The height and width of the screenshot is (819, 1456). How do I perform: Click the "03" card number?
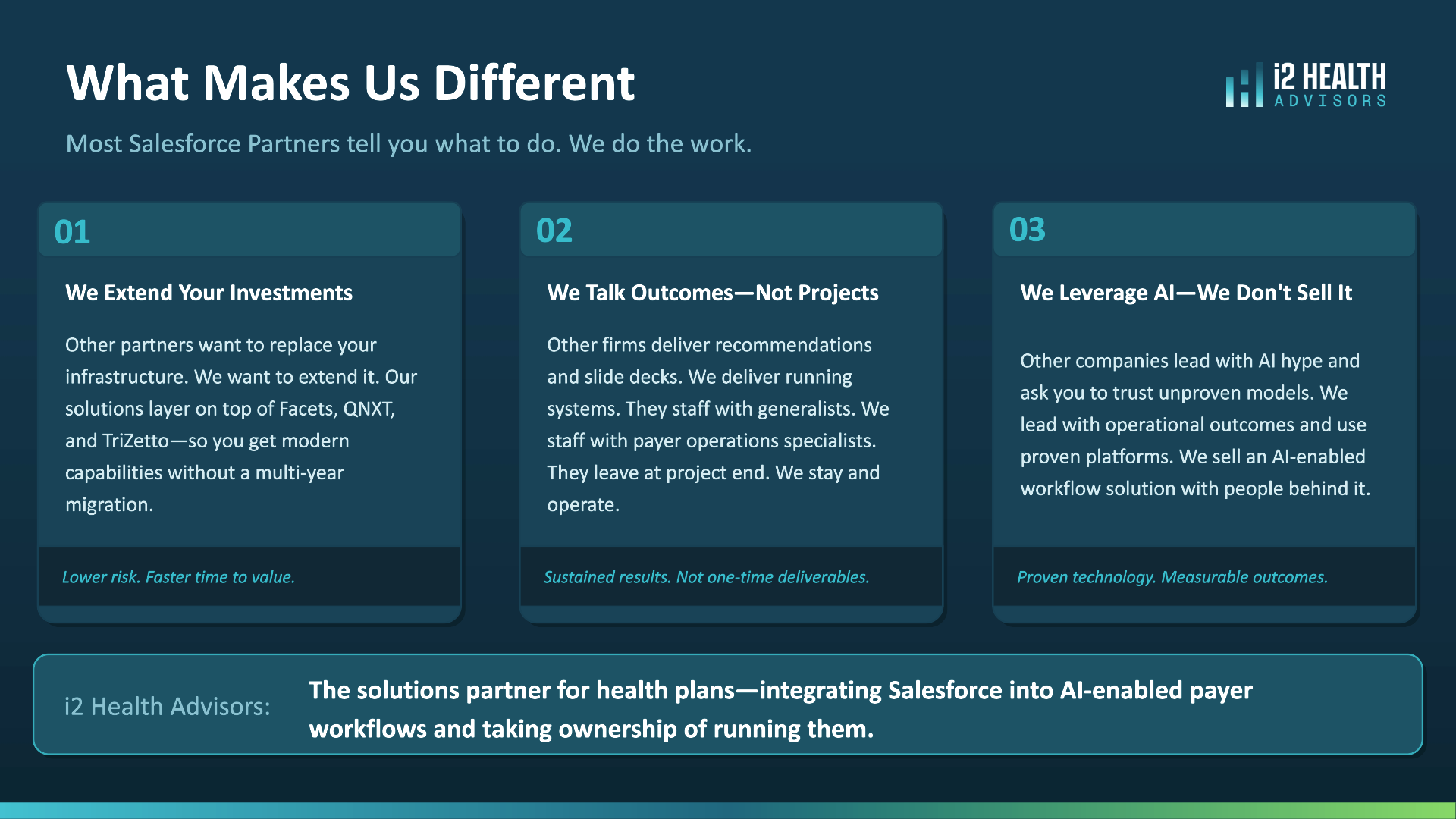pos(1027,230)
